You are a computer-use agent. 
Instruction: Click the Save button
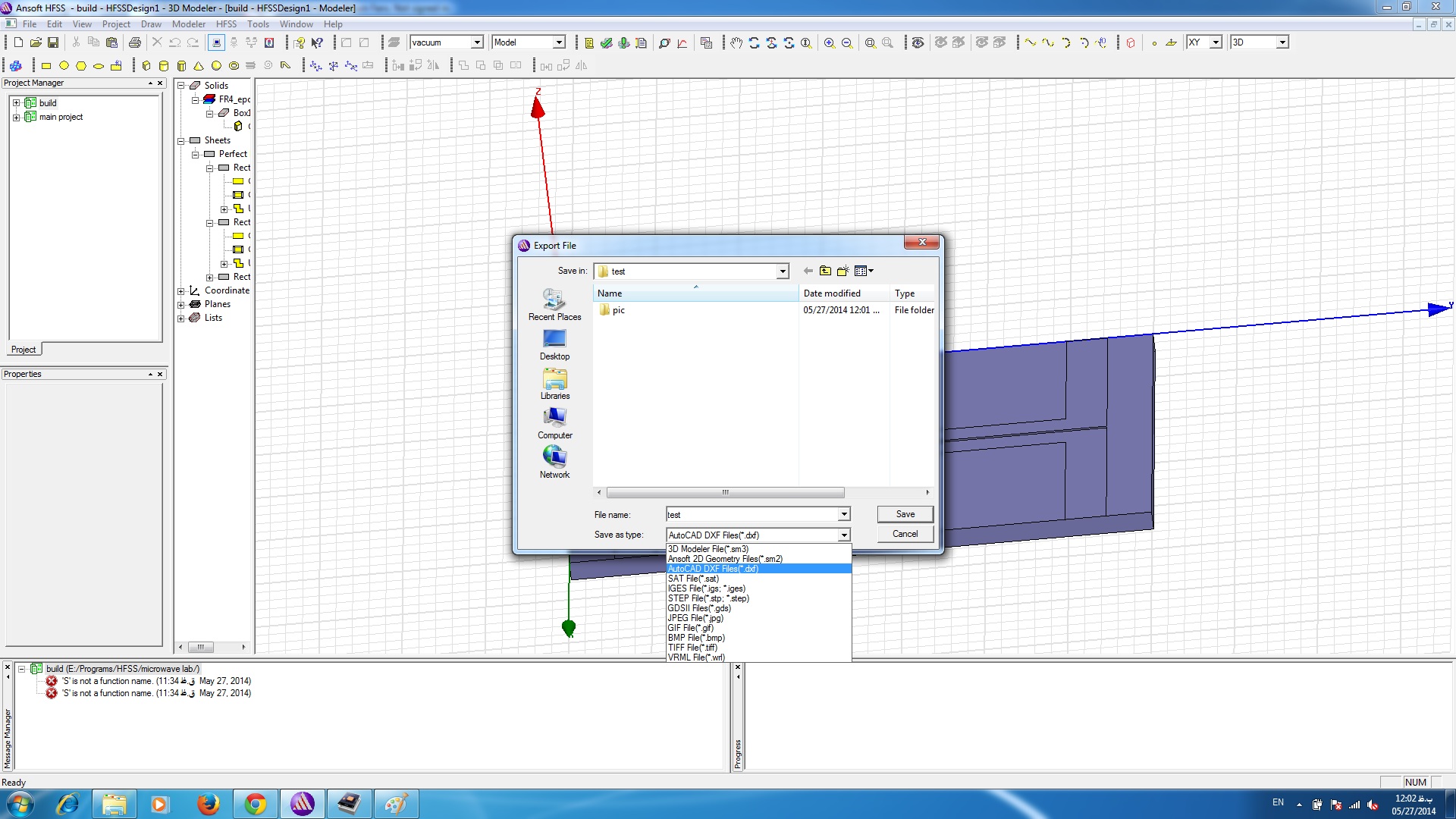coord(905,514)
